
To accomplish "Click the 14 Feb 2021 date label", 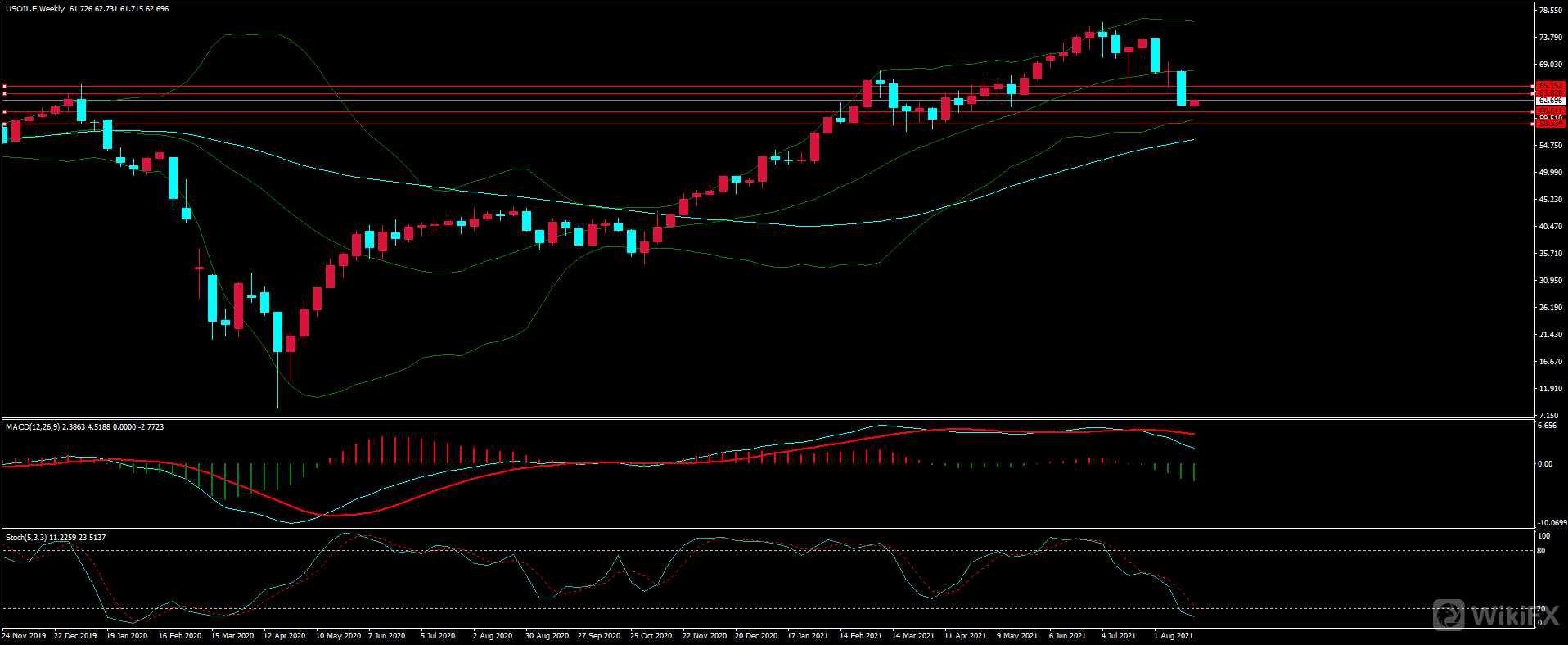I will 860,636.
